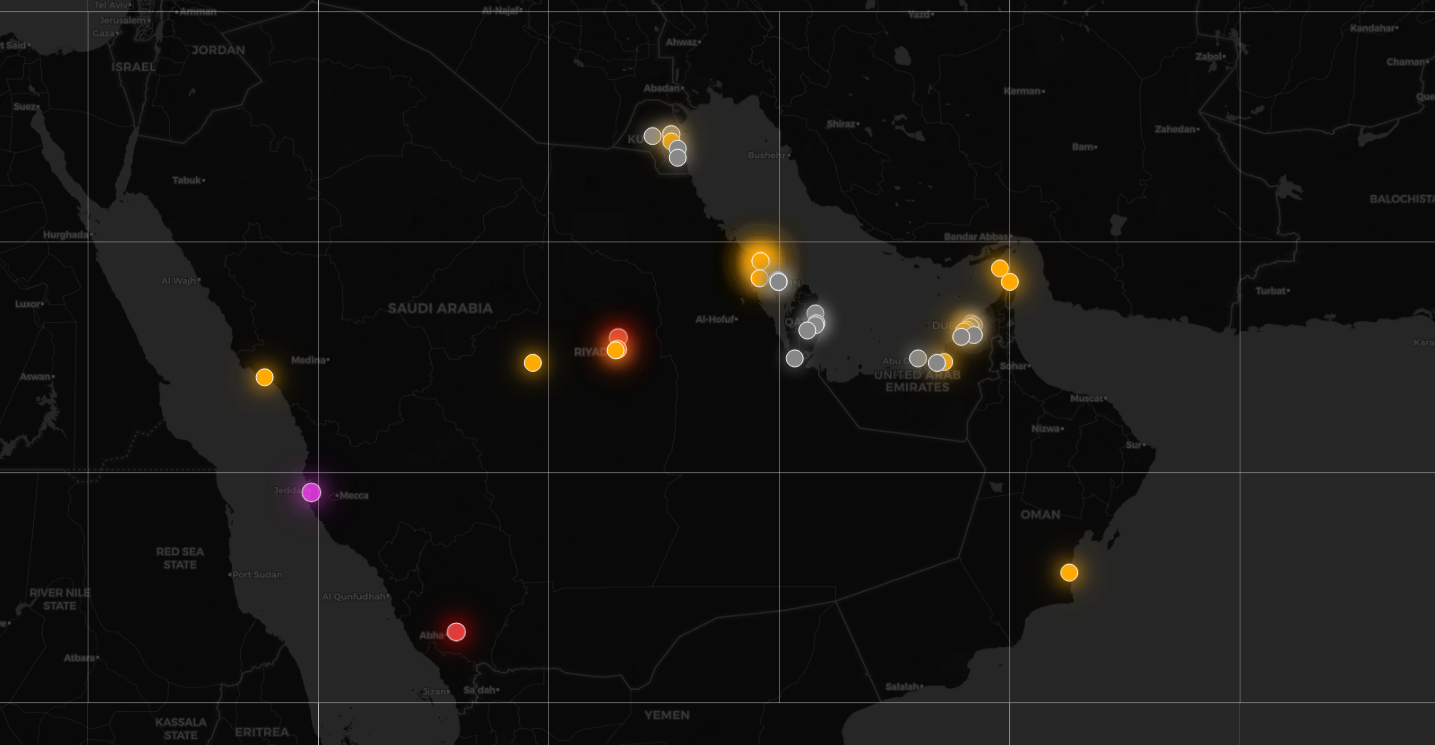Select the orange marker on the coast near Medina
1435x745 pixels.
point(264,377)
